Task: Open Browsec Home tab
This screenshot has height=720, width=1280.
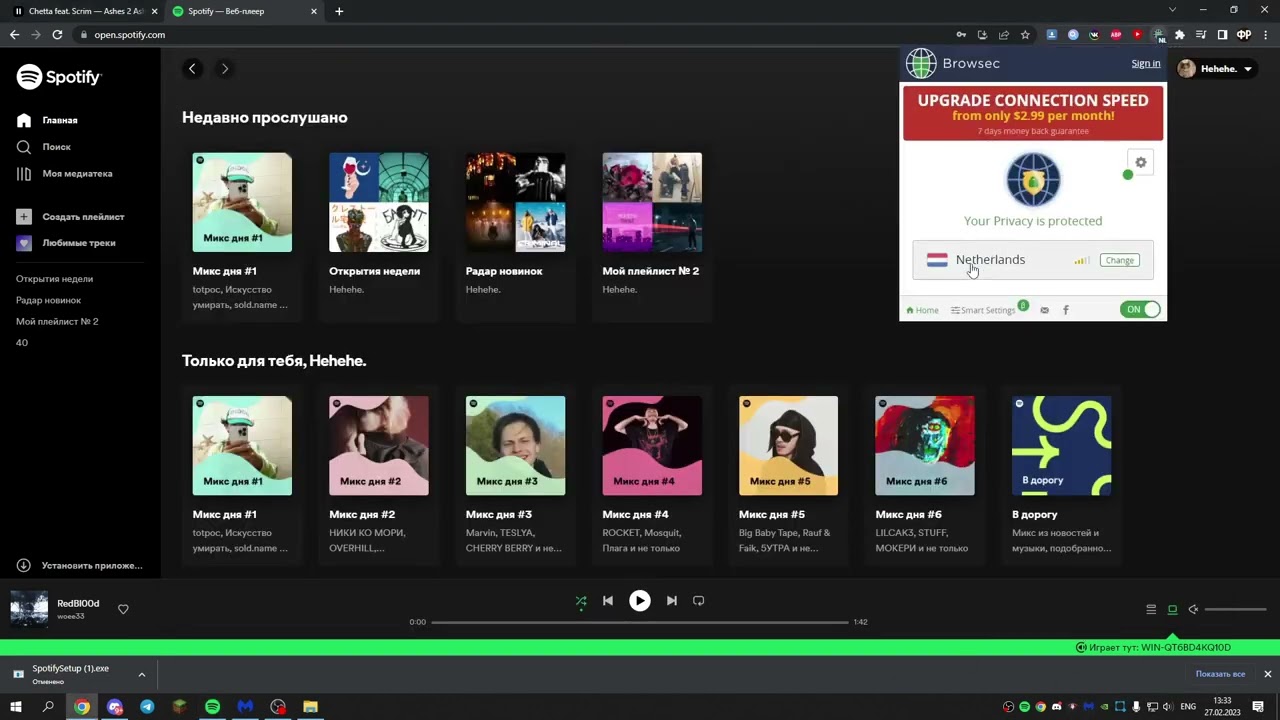Action: click(x=922, y=310)
